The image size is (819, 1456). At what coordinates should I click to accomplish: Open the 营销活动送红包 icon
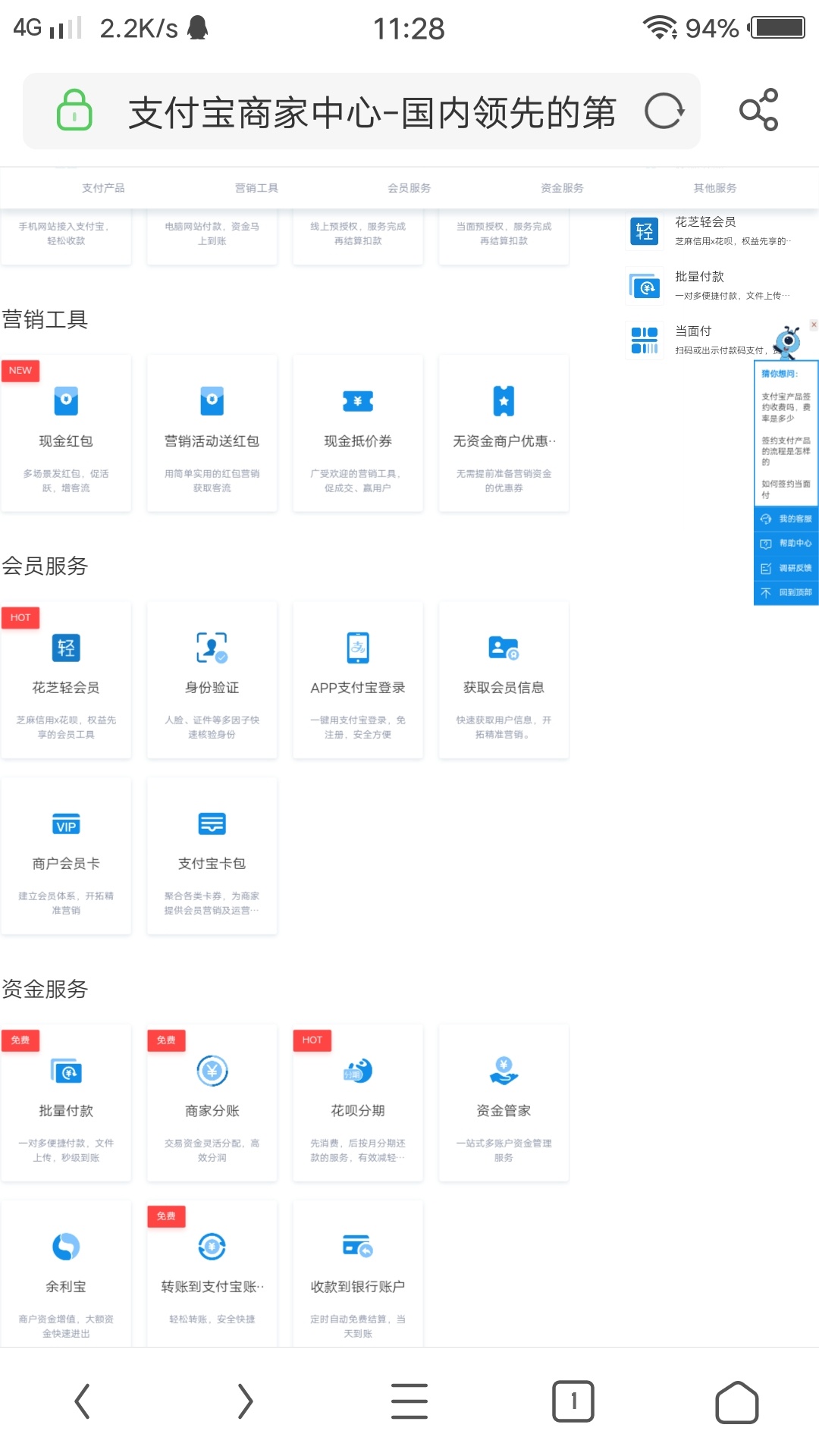coord(212,400)
